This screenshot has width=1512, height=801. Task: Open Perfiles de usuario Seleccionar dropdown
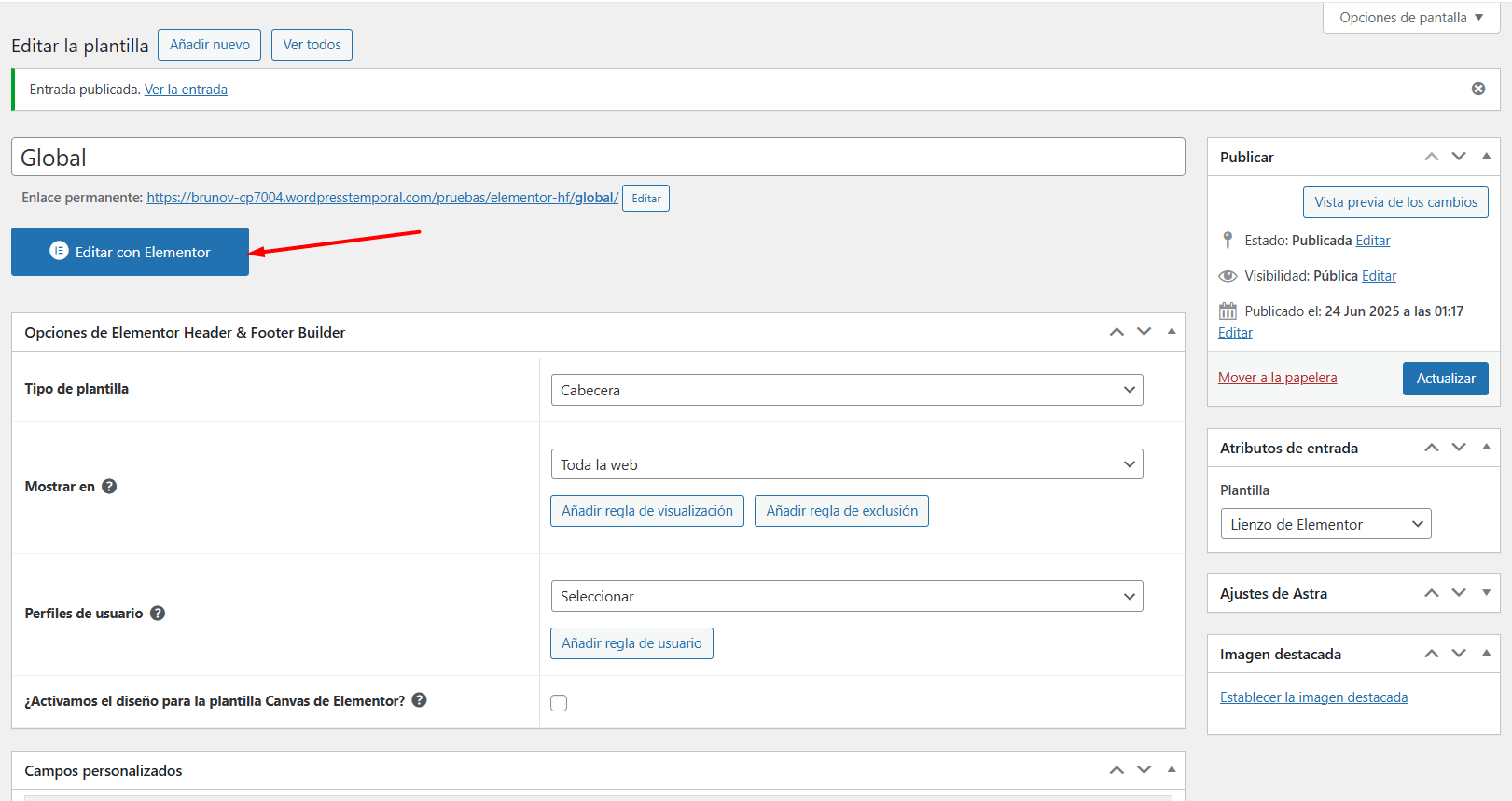coord(847,596)
